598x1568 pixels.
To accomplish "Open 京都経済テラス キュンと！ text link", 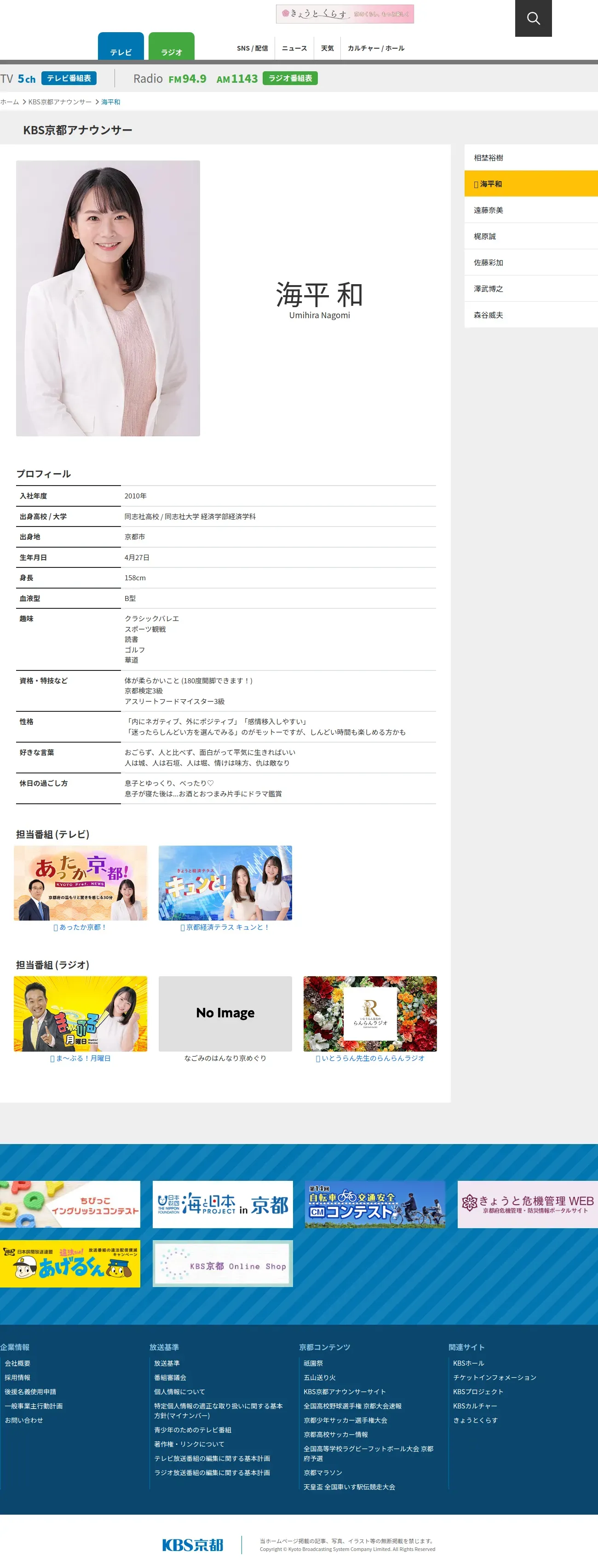I will pos(225,927).
